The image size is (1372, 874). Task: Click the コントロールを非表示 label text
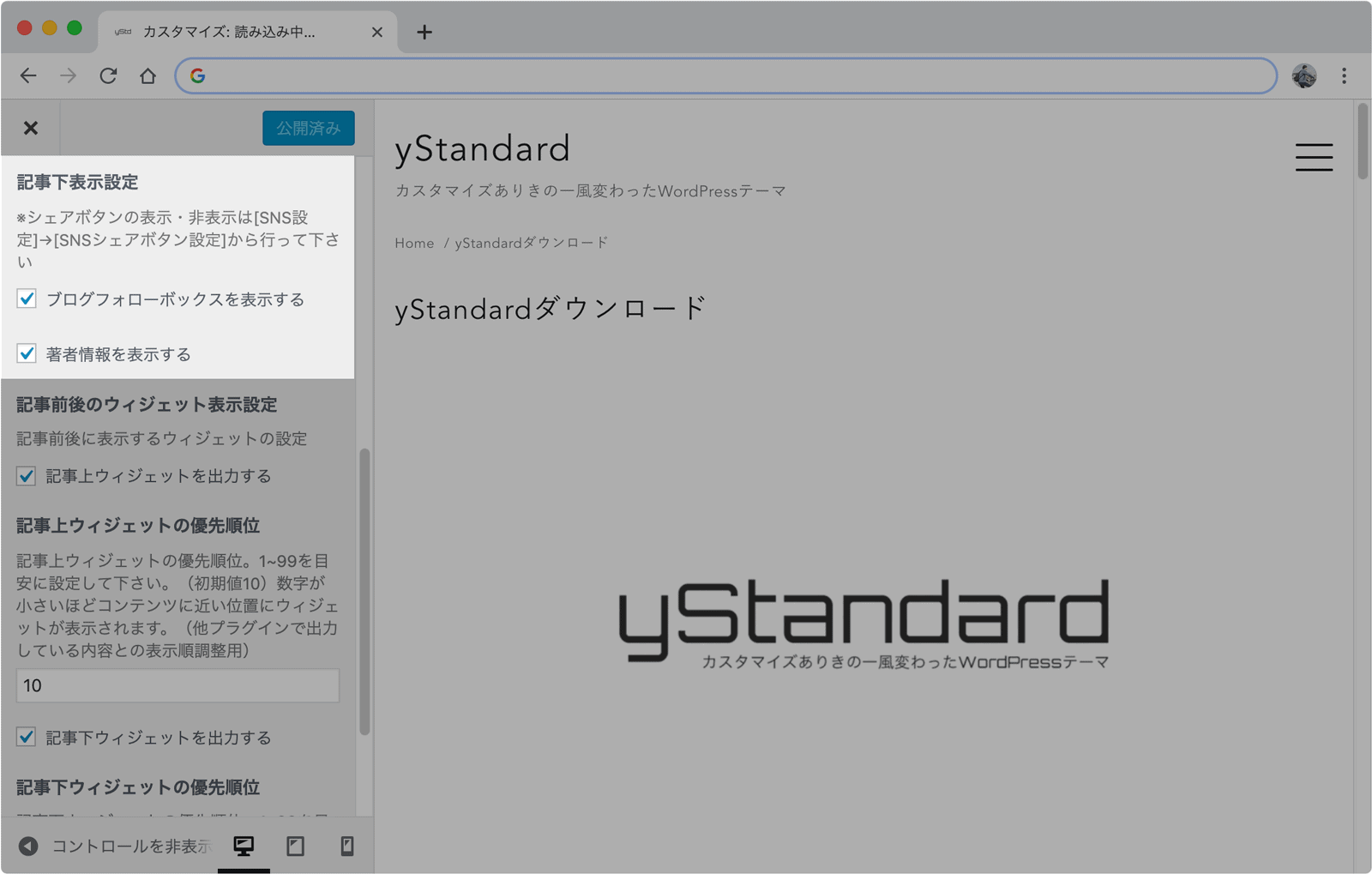[131, 846]
